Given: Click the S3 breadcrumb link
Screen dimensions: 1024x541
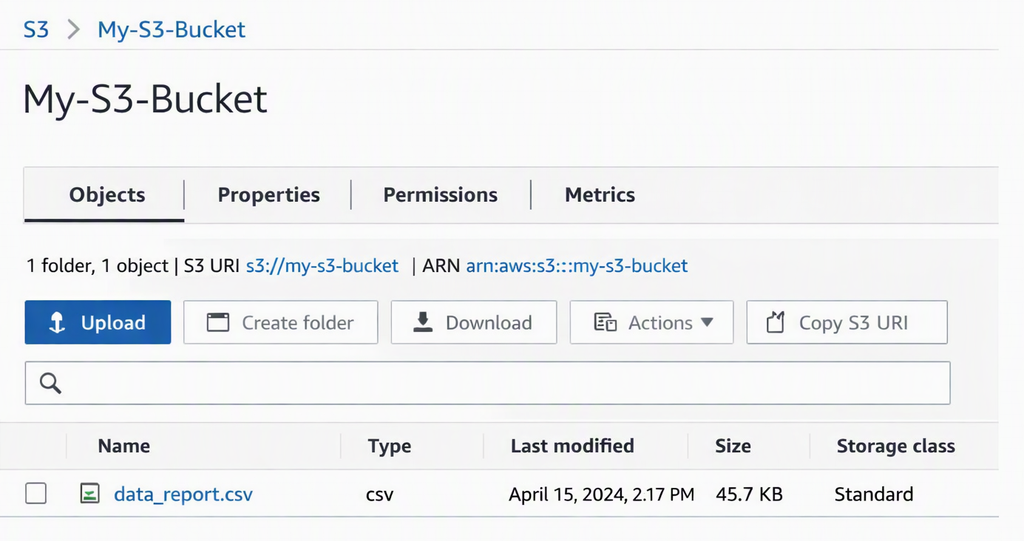Looking at the screenshot, I should coord(36,29).
